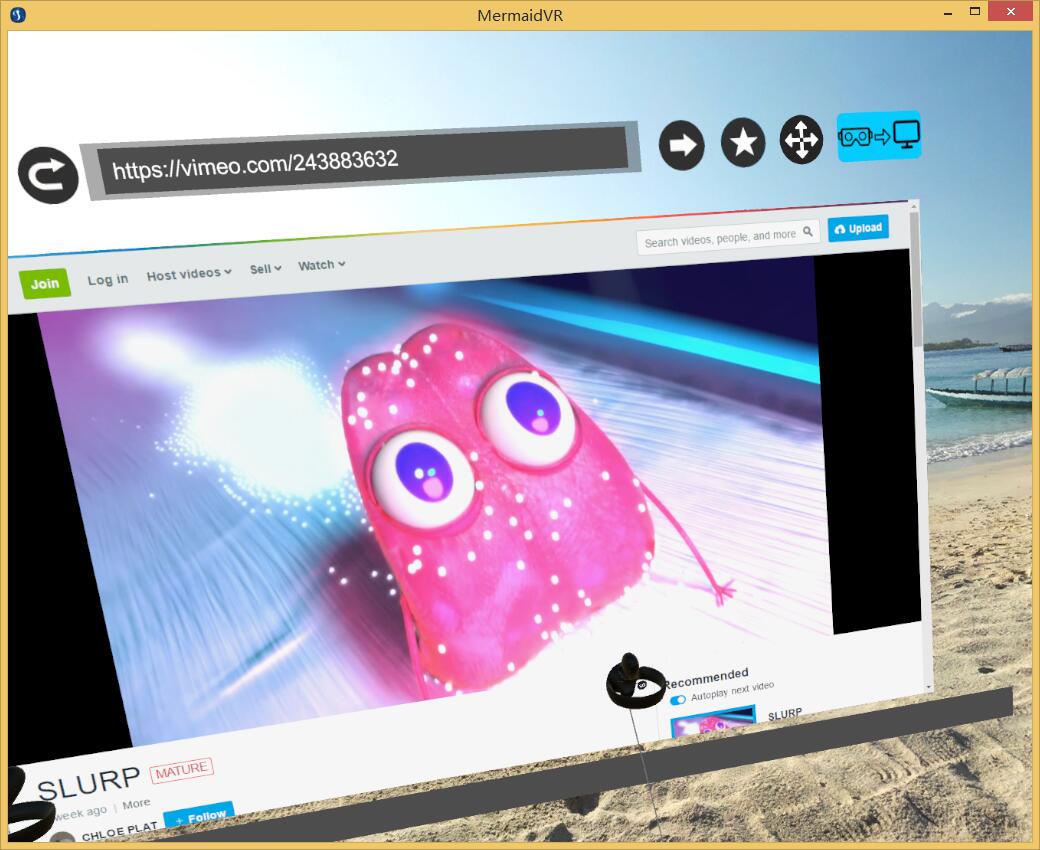Open the Log in link

(107, 280)
